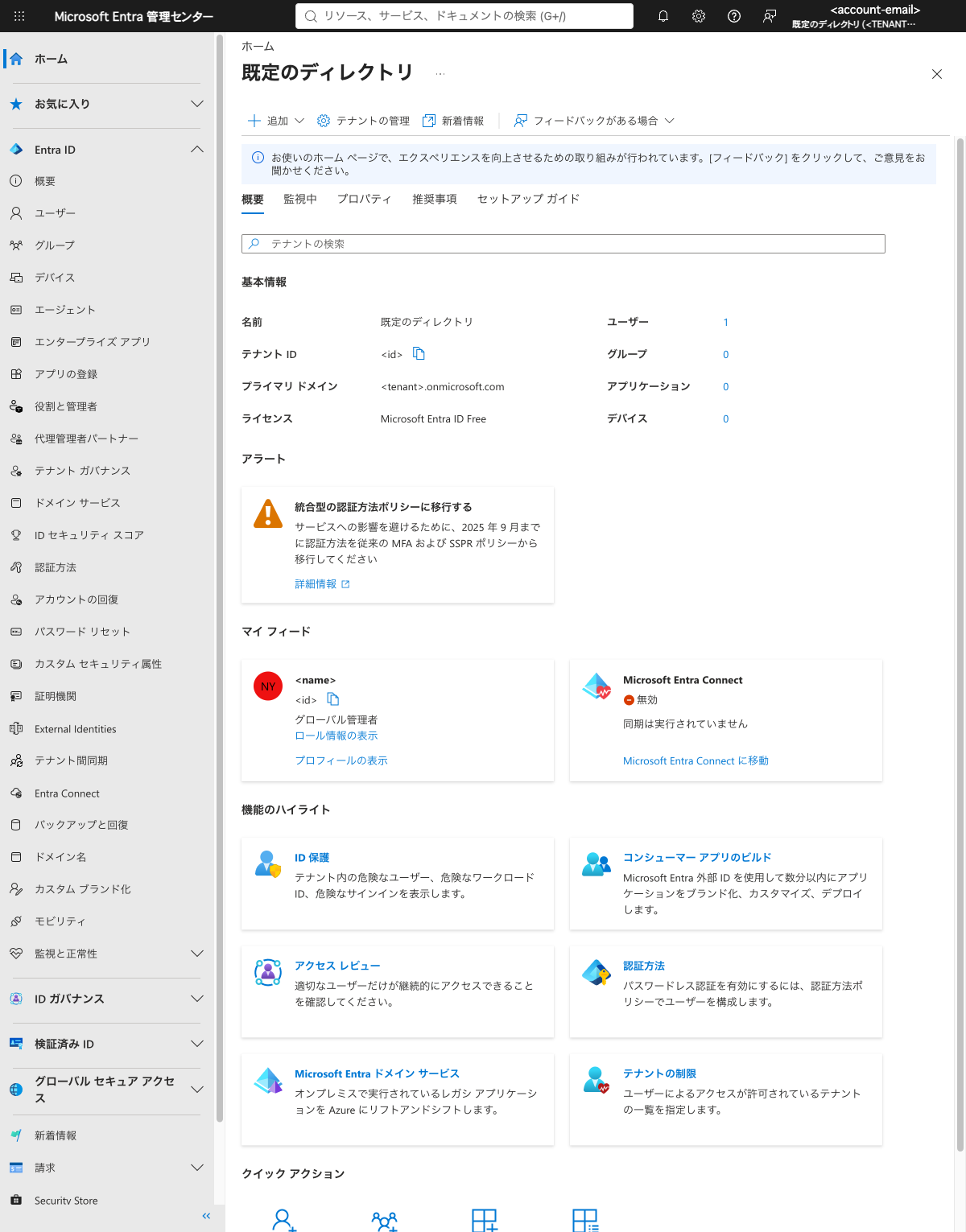Open the more options ellipsis by title
966x1232 pixels.
tap(440, 73)
